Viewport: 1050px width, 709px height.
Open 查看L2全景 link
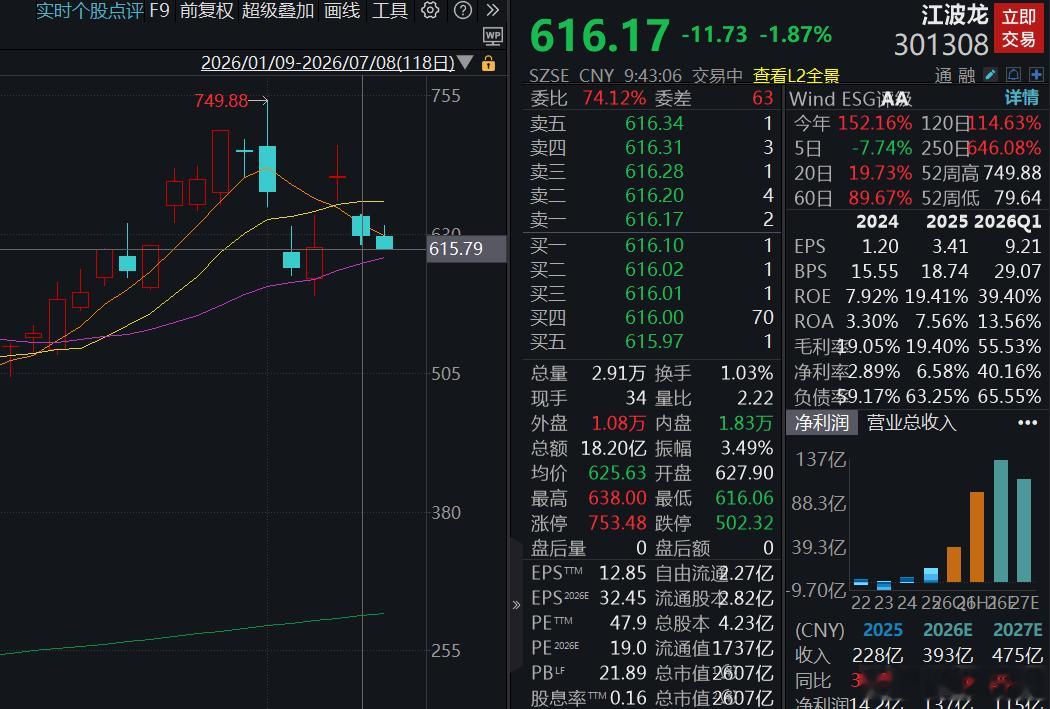click(x=796, y=76)
